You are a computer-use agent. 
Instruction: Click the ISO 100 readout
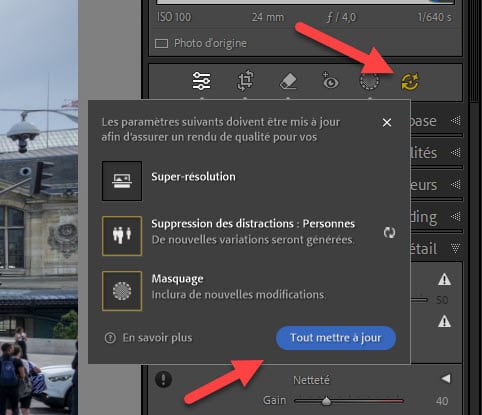tap(174, 17)
